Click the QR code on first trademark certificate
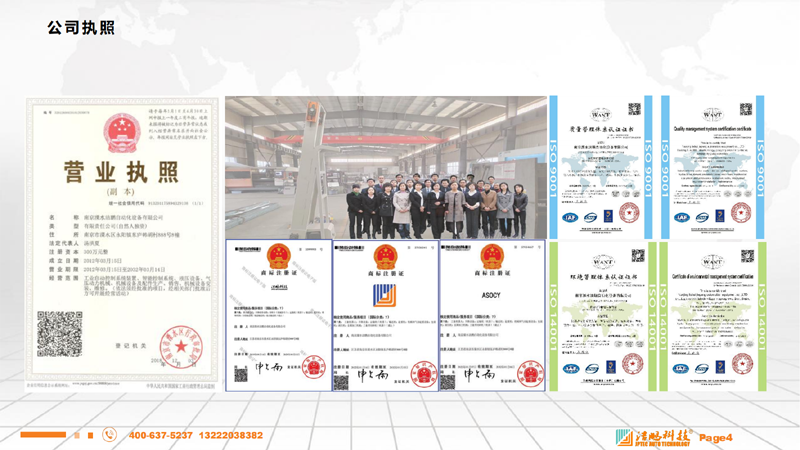The image size is (800, 450). (x=241, y=375)
